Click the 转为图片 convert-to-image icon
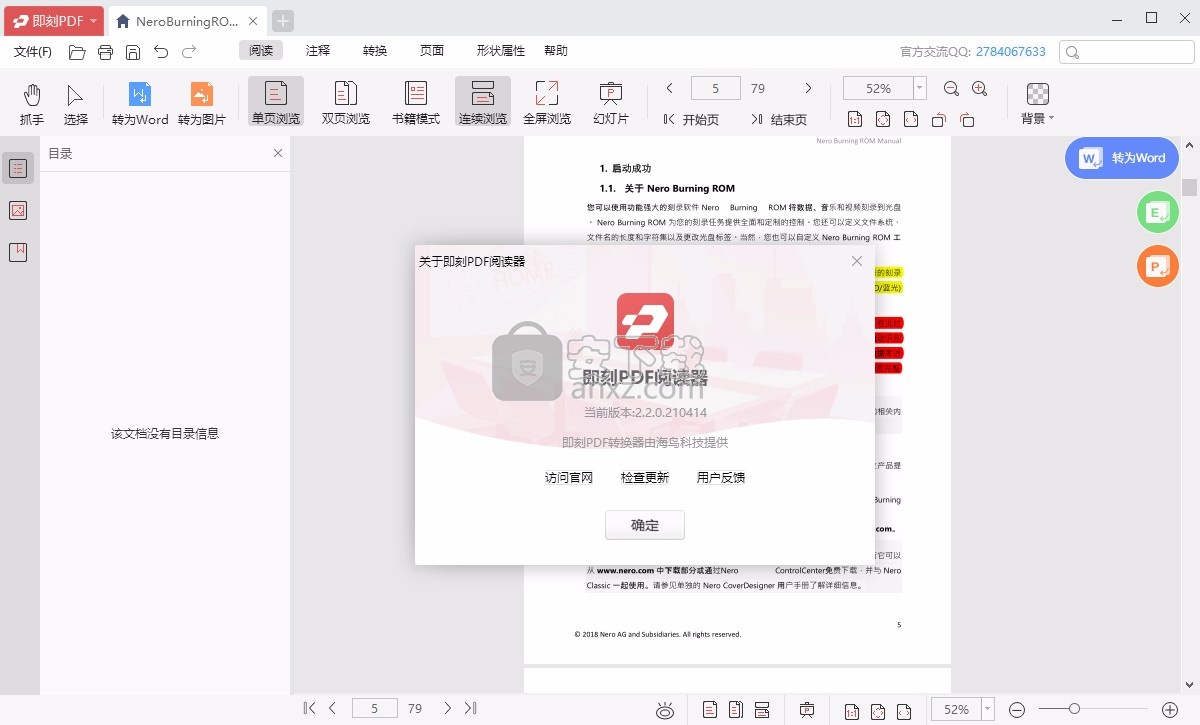The width and height of the screenshot is (1200, 725). pyautogui.click(x=202, y=104)
